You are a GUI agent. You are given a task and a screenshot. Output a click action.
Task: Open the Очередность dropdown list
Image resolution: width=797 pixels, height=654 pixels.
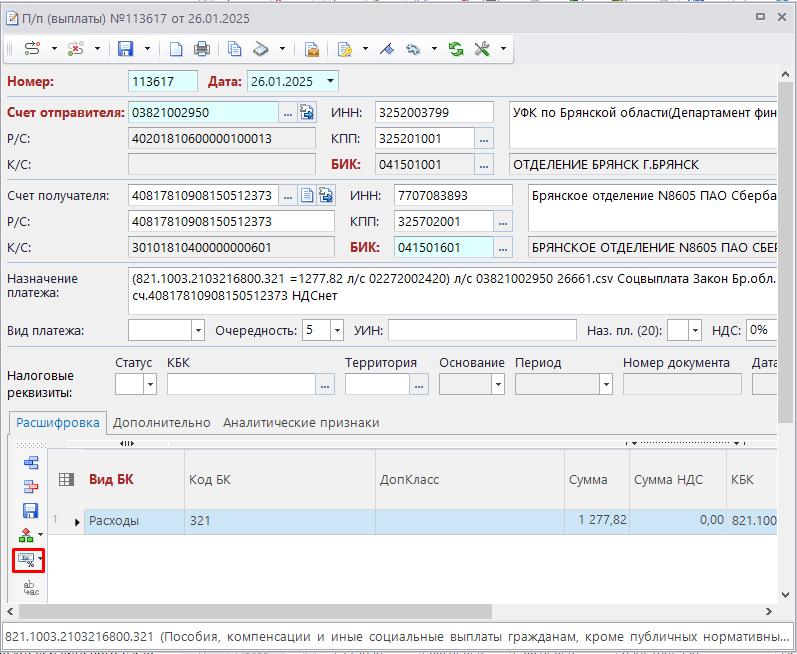coord(336,330)
